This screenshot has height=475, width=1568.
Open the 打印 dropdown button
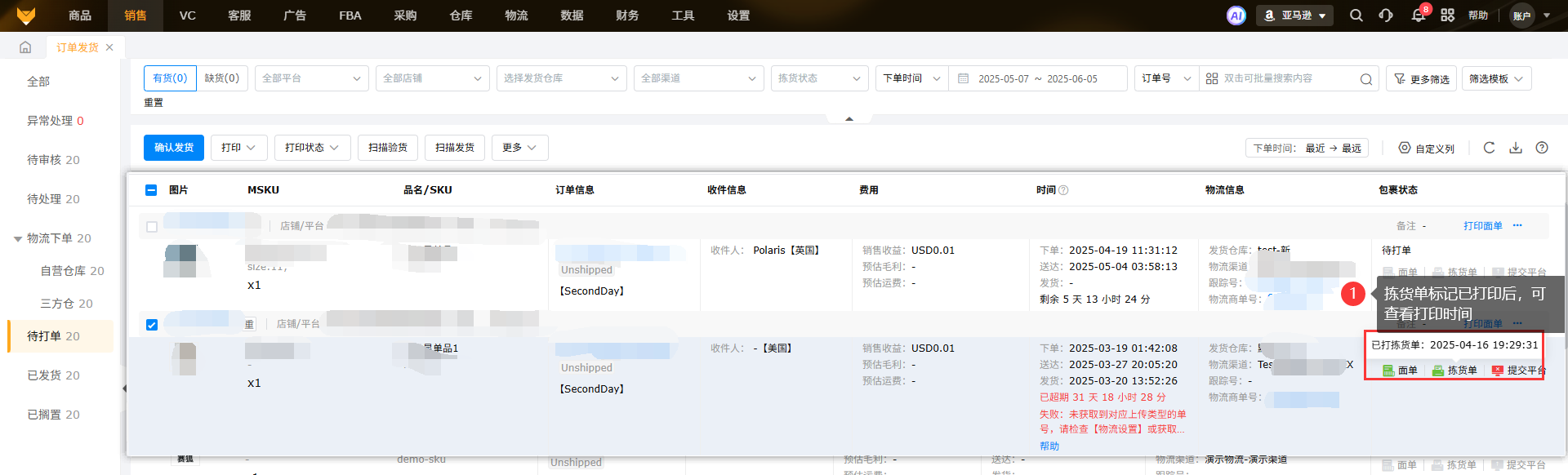238,148
